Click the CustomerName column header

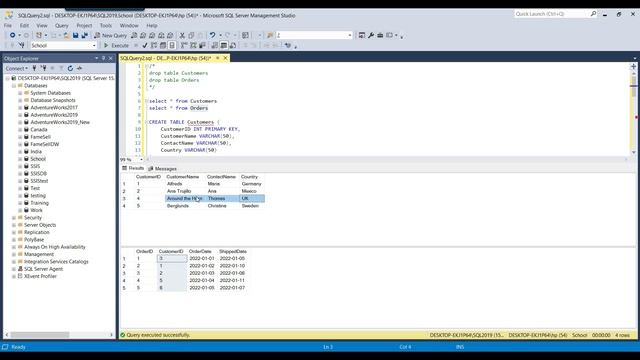pos(182,177)
